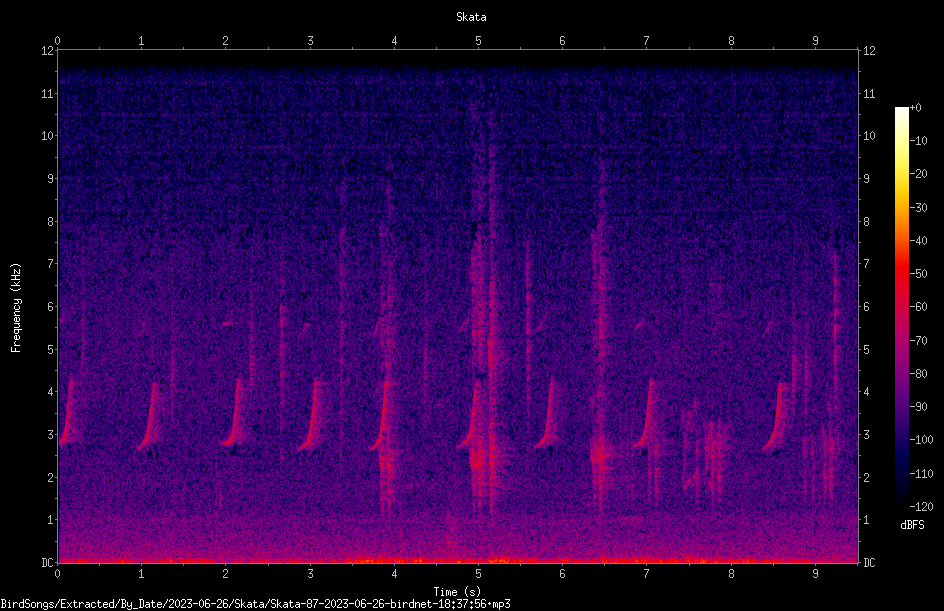The image size is (944, 611).
Task: Click the '-40' color scale label
Action: point(919,241)
